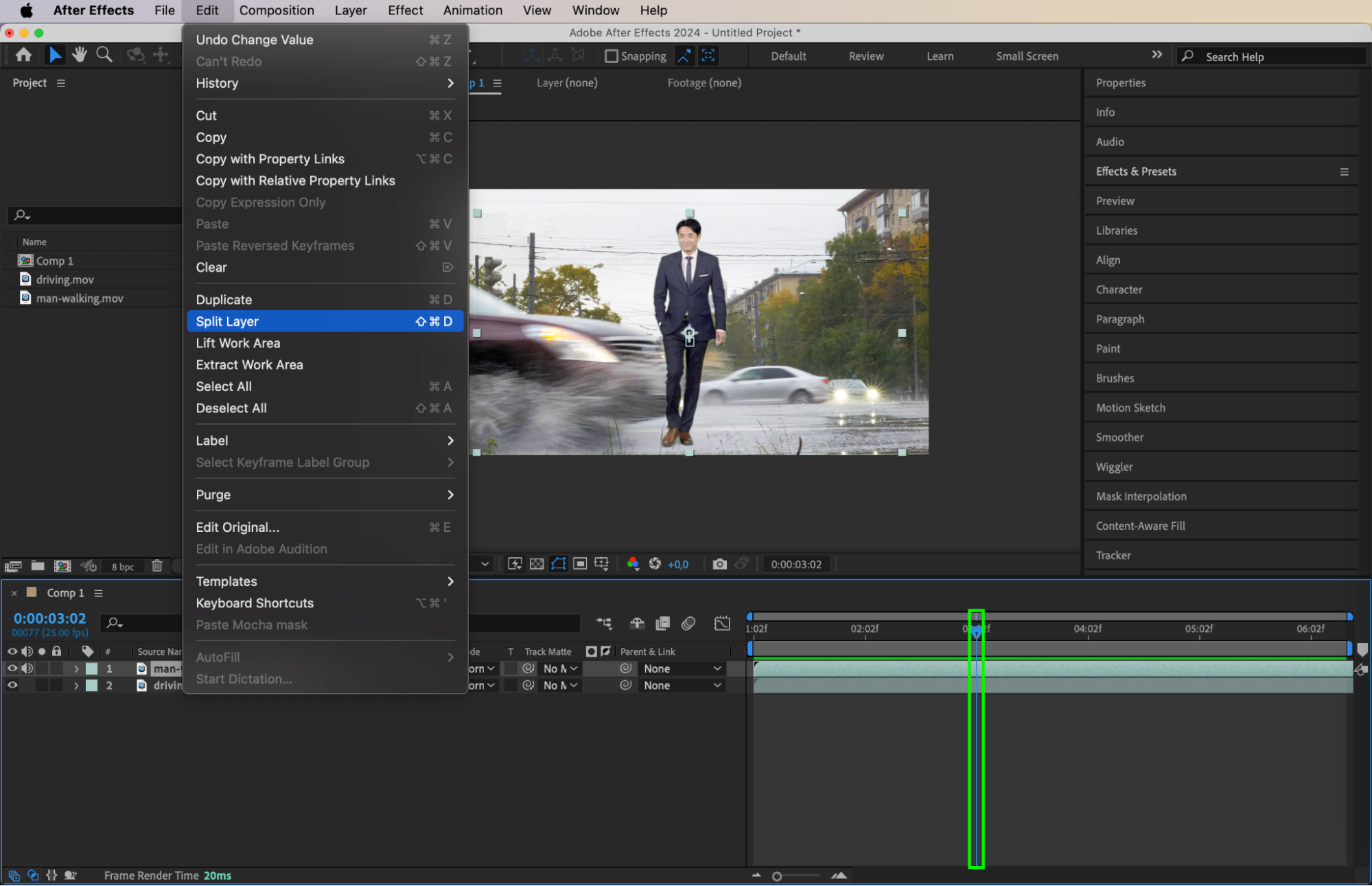The width and height of the screenshot is (1372, 886).
Task: Switch to the Review workspace
Action: pos(865,56)
